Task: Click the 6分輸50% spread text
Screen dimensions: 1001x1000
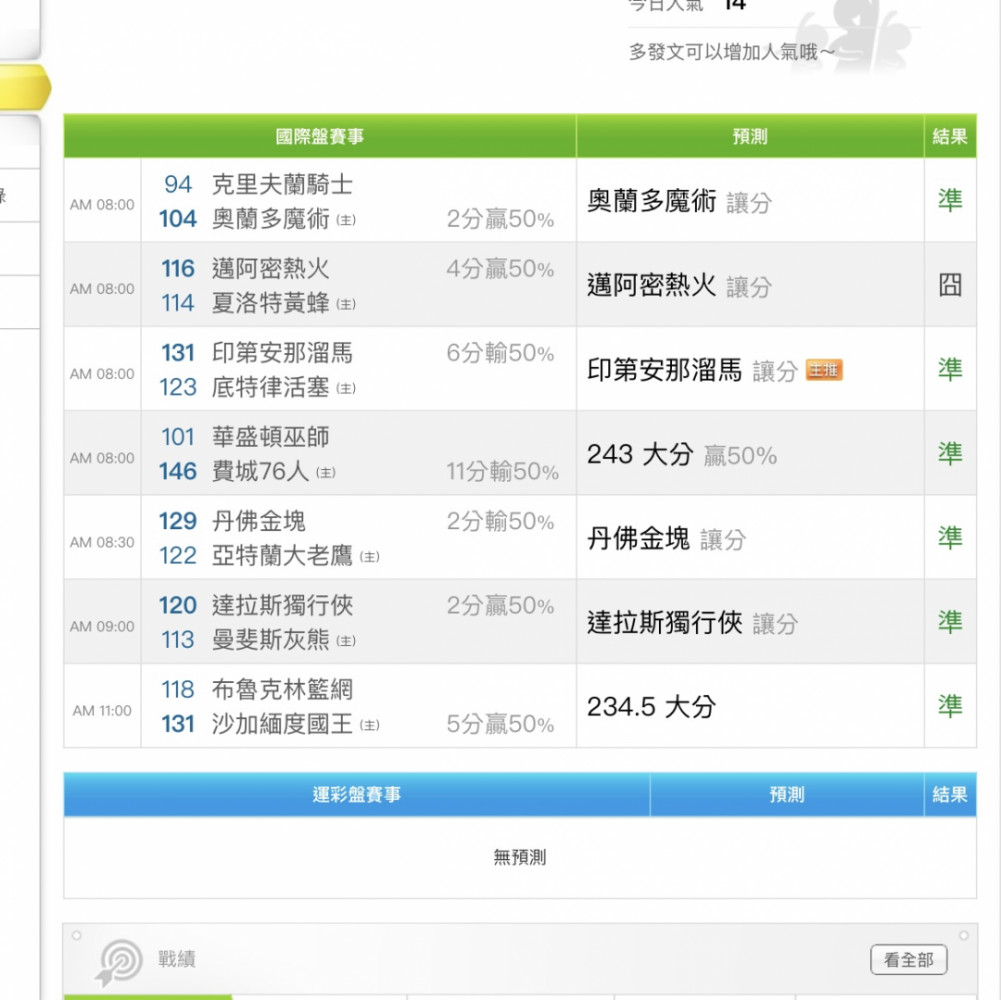Action: click(500, 353)
